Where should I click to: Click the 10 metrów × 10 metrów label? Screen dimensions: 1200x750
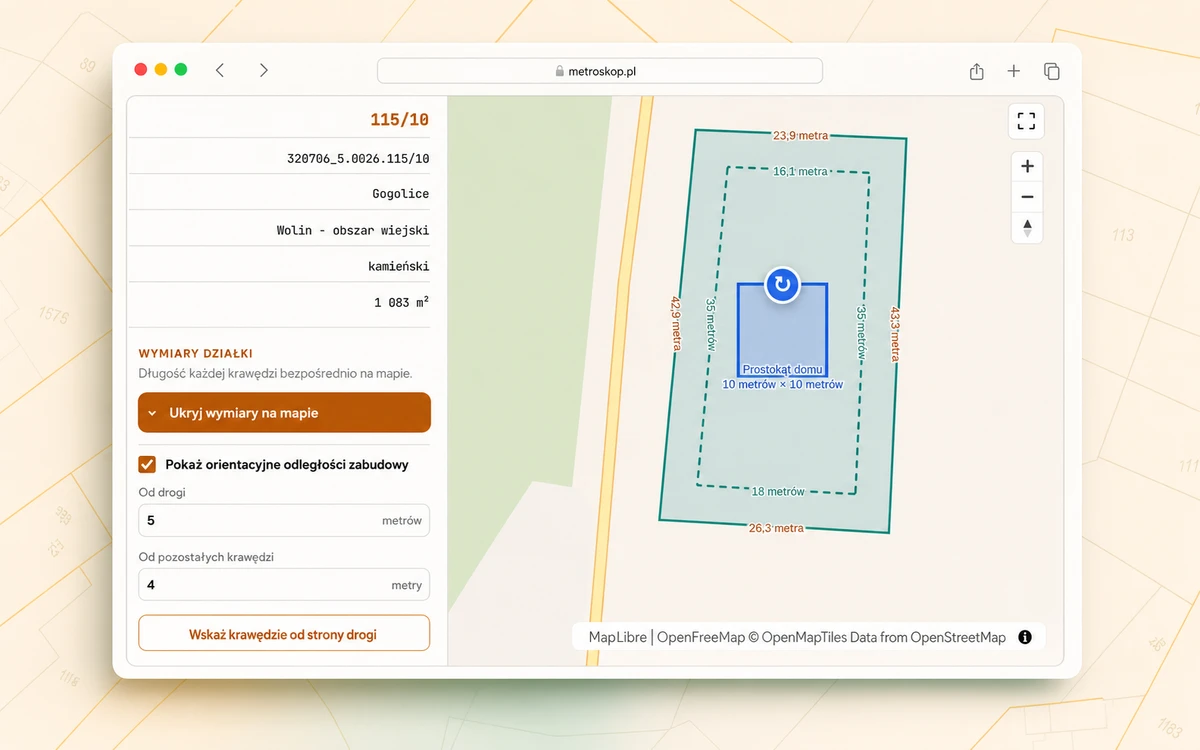pyautogui.click(x=783, y=384)
